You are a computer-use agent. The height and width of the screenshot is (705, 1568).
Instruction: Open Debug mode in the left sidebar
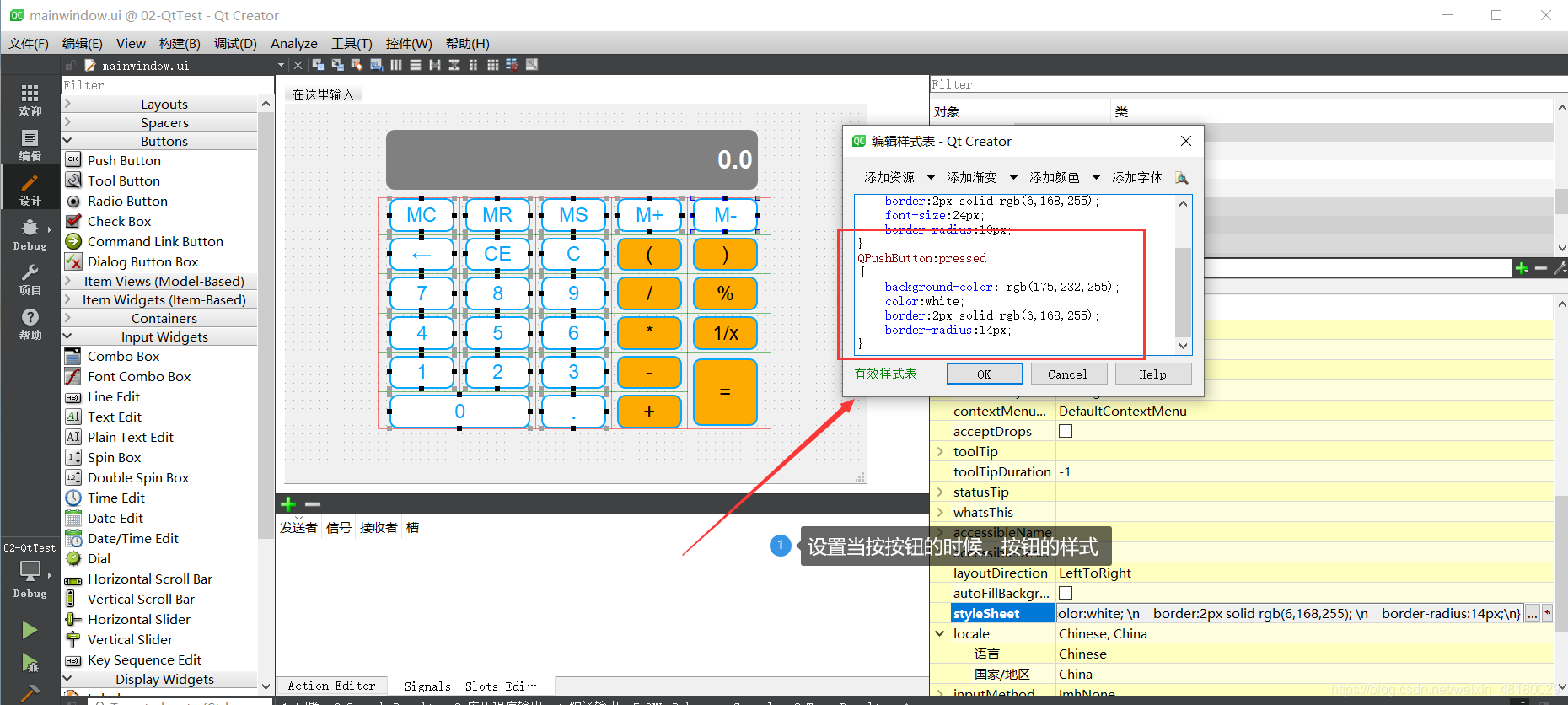point(30,234)
